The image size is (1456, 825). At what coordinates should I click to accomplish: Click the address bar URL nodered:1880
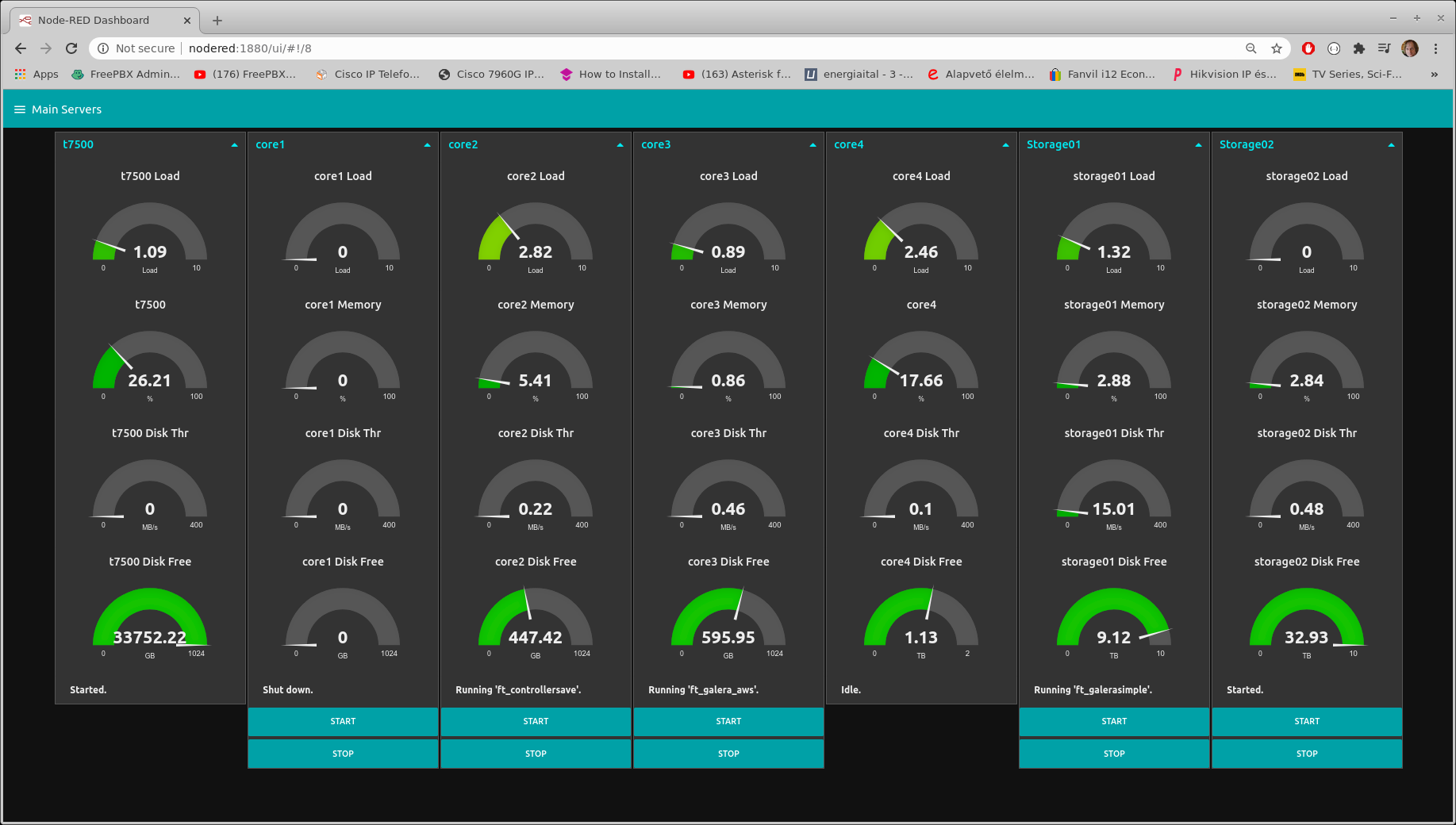coord(250,48)
